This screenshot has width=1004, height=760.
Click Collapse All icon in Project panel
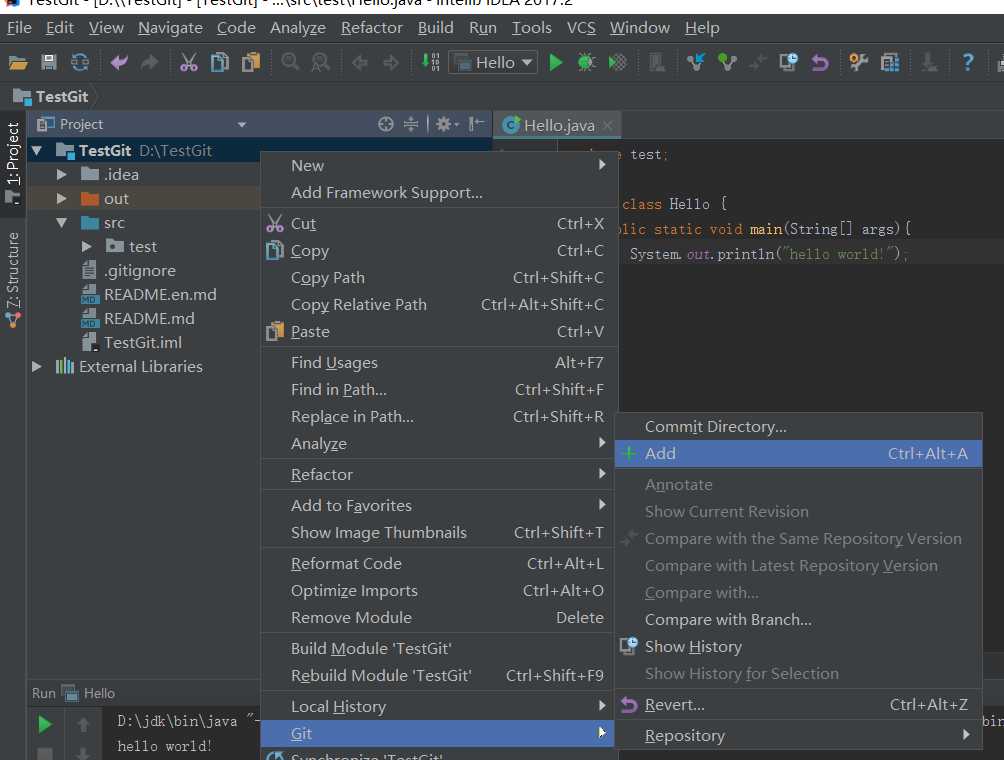[x=411, y=124]
